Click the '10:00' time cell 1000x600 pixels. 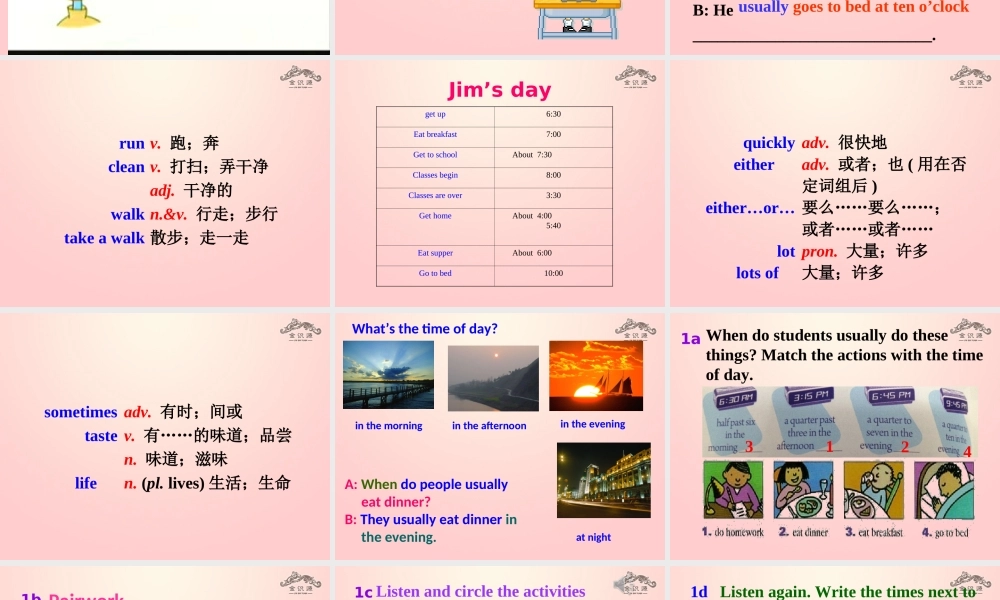tap(553, 275)
